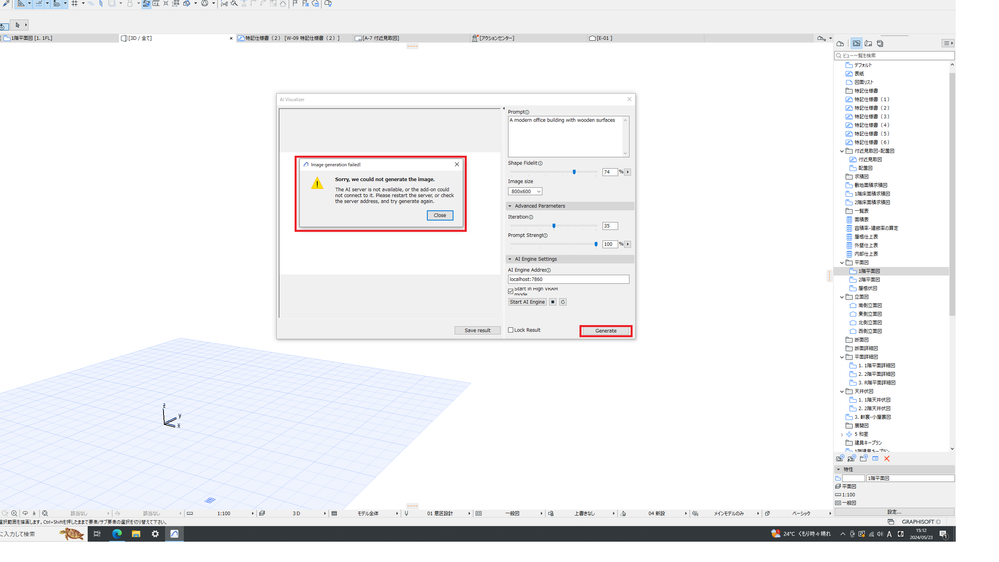Screen dimensions: 999x562
Task: Switch to the アクションセンター tab
Action: [x=496, y=38]
